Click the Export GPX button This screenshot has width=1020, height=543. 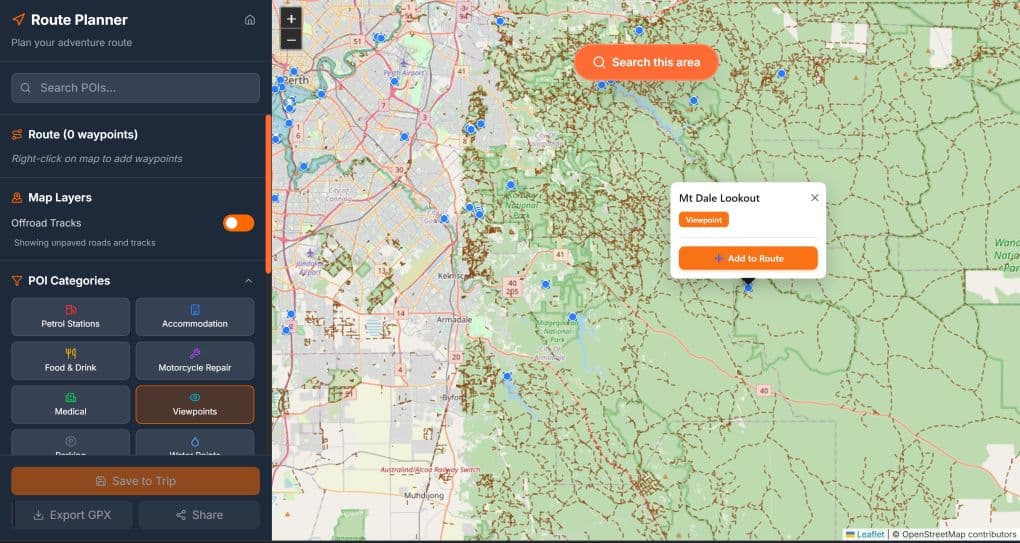click(72, 515)
